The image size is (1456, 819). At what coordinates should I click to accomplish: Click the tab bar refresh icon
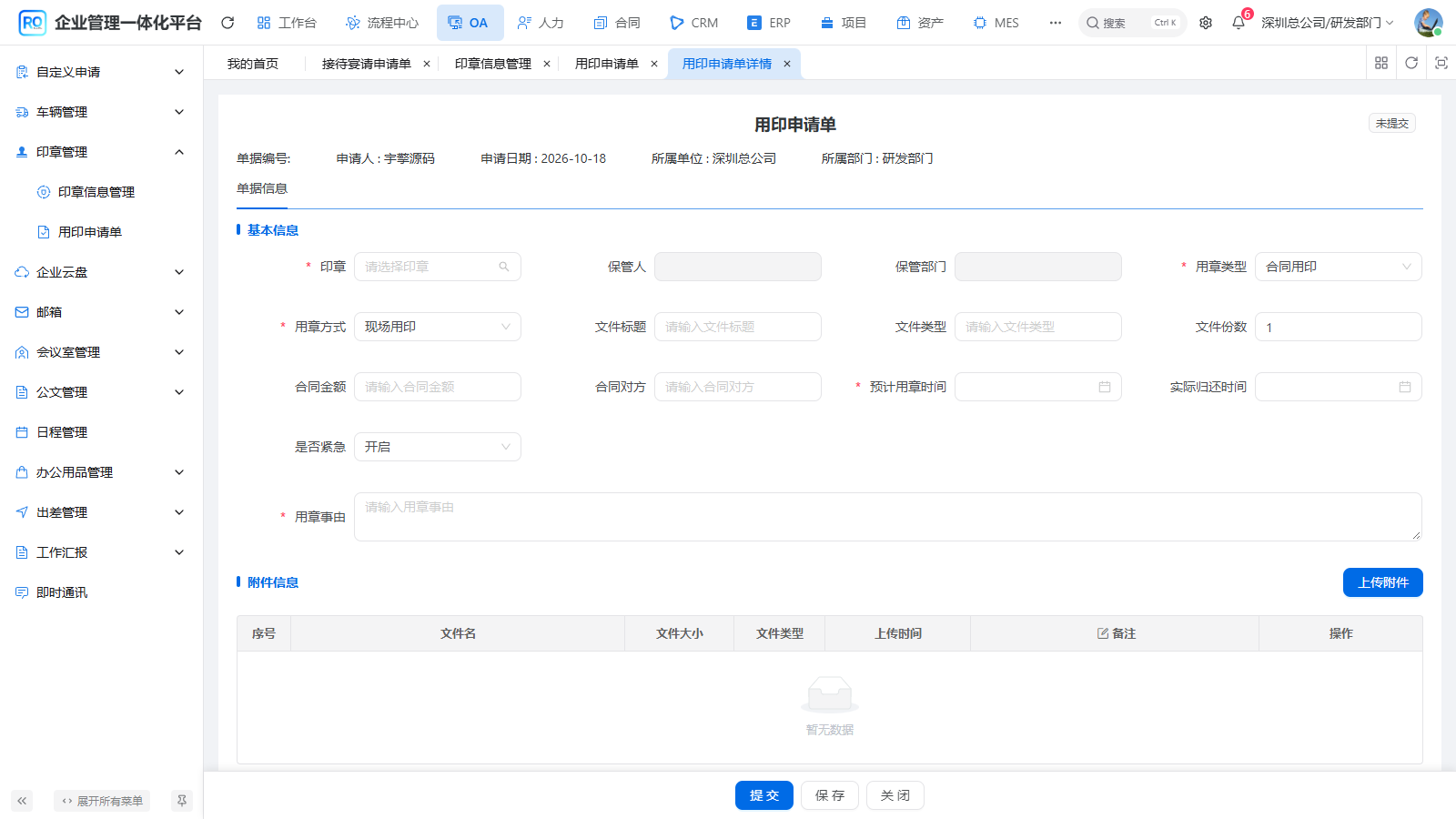pos(1411,63)
